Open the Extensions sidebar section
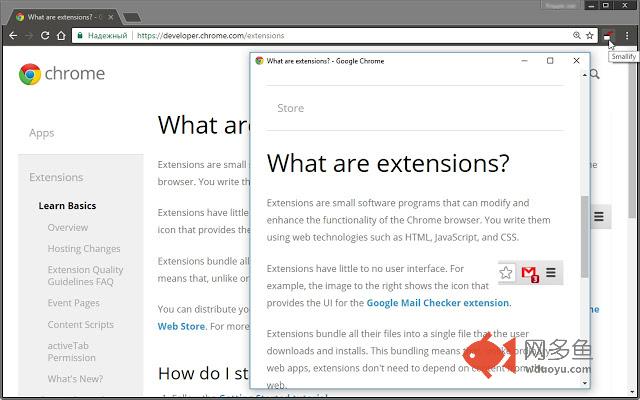The image size is (640, 400). coord(56,177)
